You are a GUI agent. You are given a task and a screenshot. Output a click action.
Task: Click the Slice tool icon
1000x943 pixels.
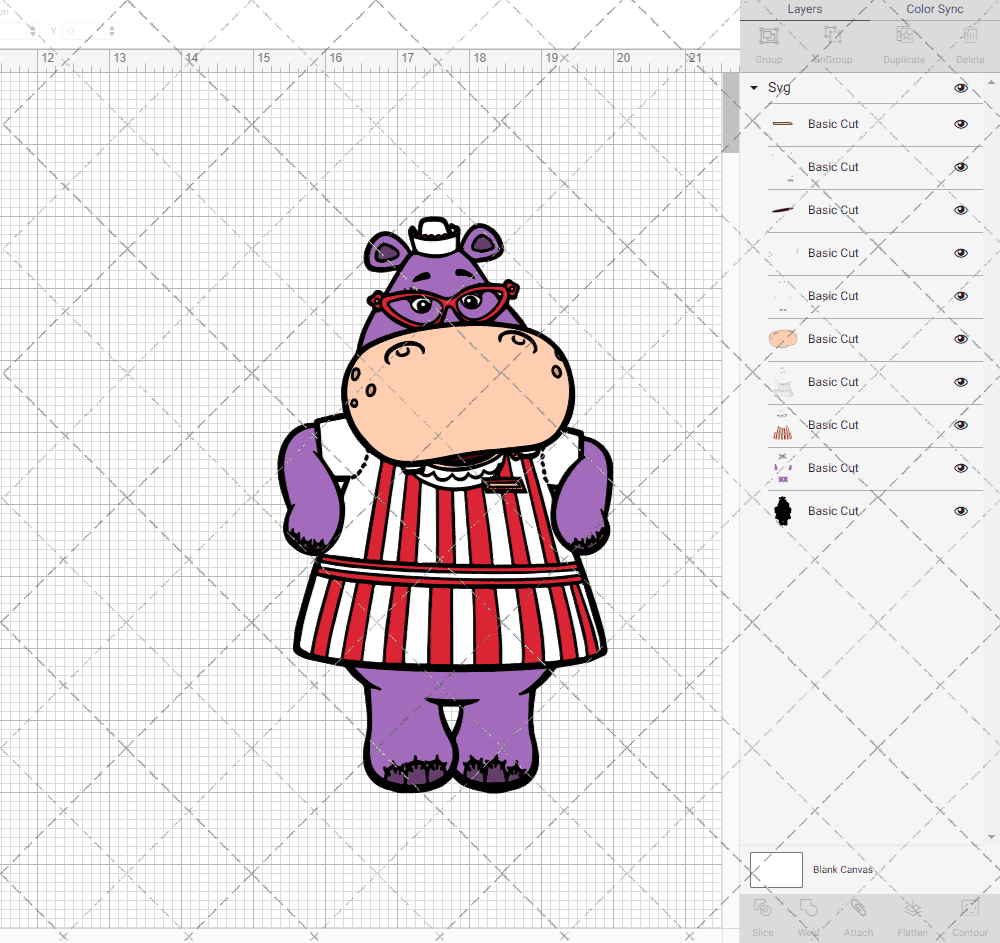click(x=762, y=907)
